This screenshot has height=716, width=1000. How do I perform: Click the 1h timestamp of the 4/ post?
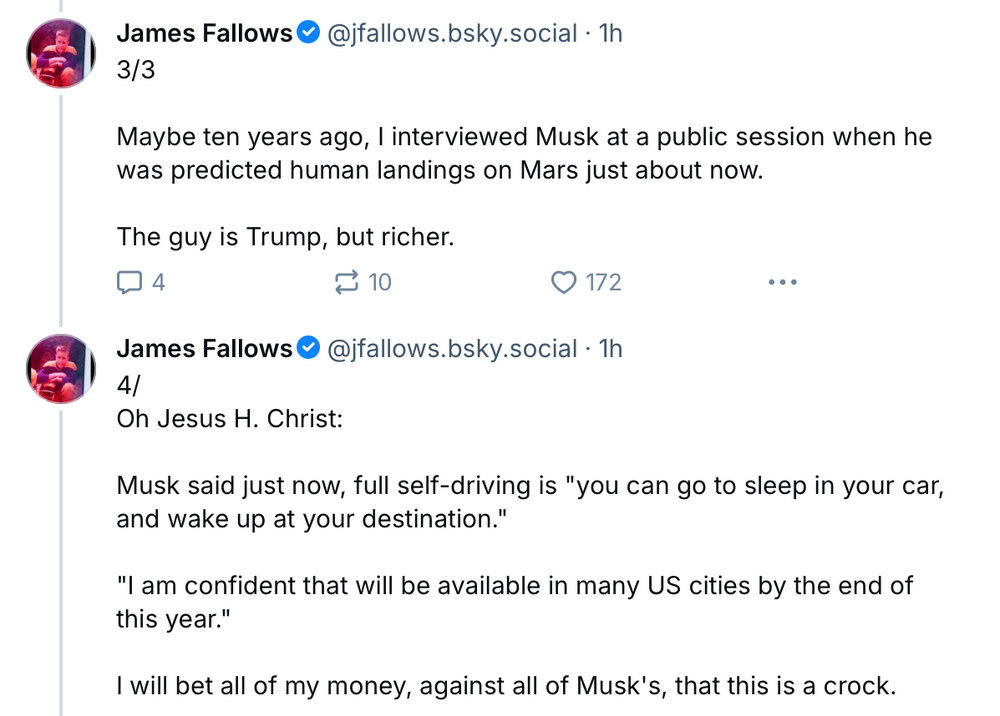click(x=610, y=348)
